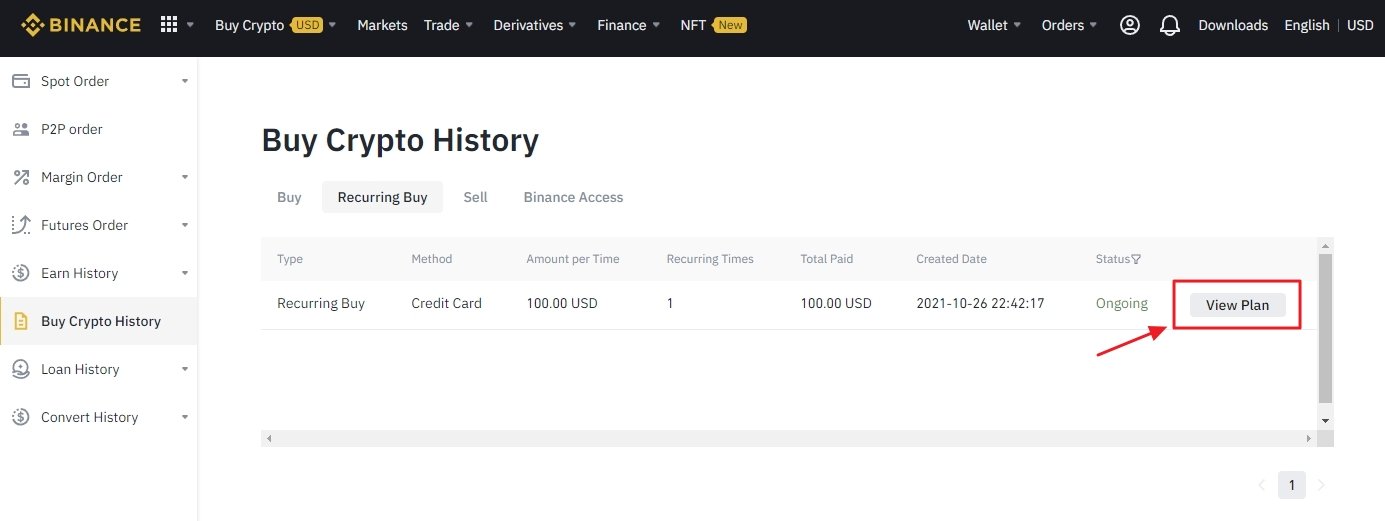Switch to the Sell tab
Screen dimensions: 1385x521
click(x=475, y=197)
